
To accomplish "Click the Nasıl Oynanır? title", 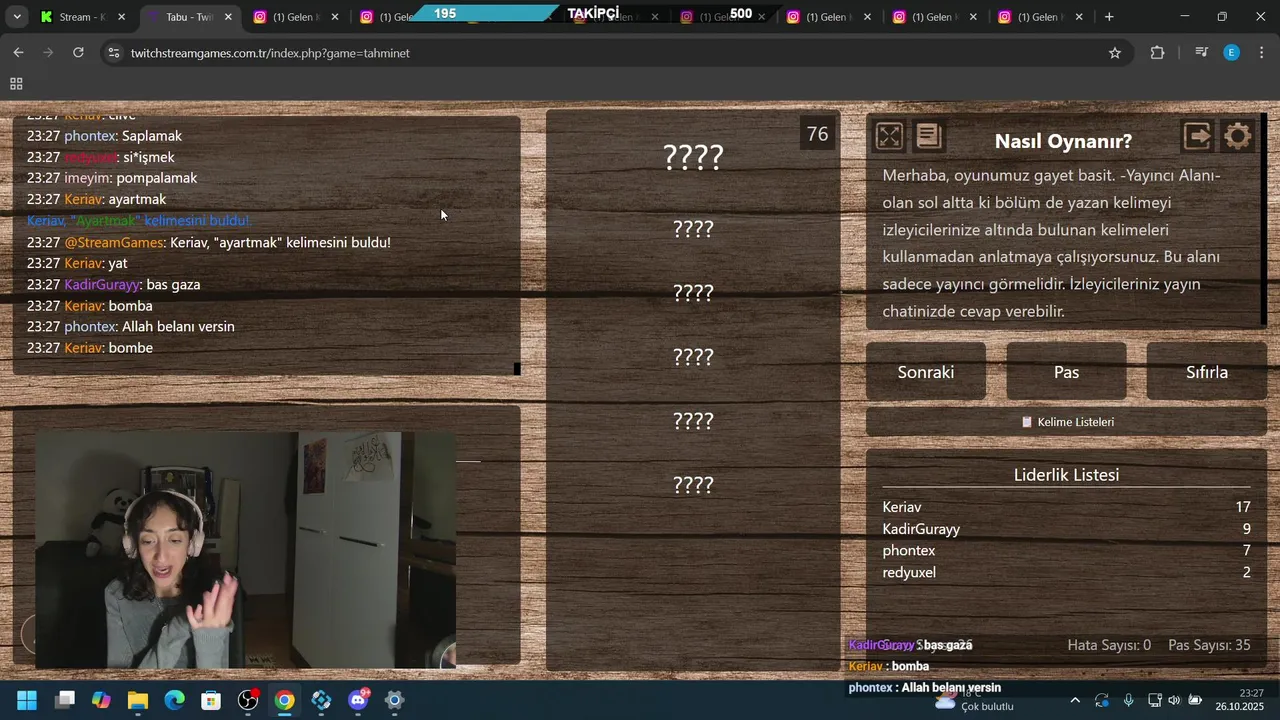I will [1063, 142].
